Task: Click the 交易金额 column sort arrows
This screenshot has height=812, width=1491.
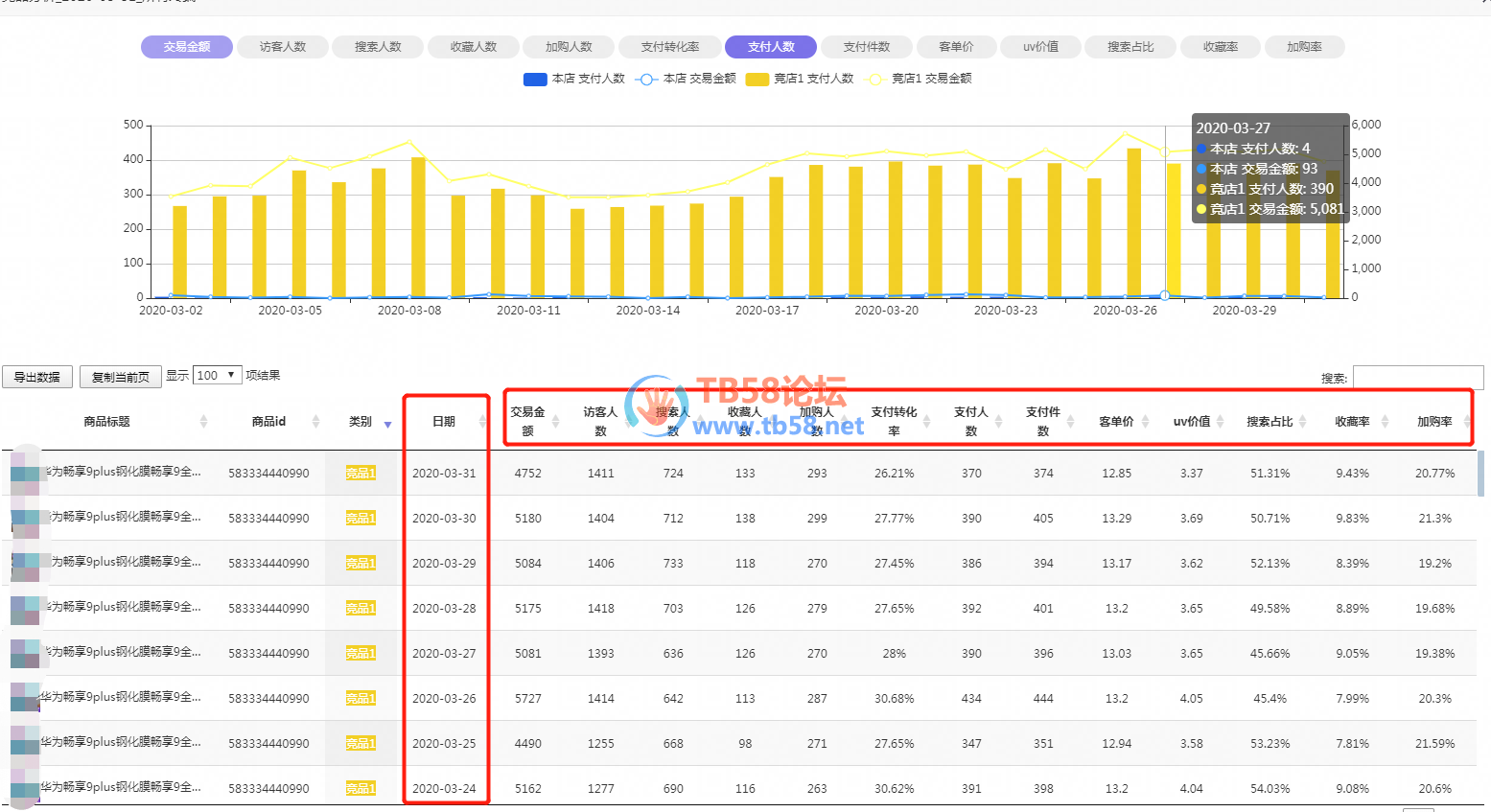Action: (555, 422)
